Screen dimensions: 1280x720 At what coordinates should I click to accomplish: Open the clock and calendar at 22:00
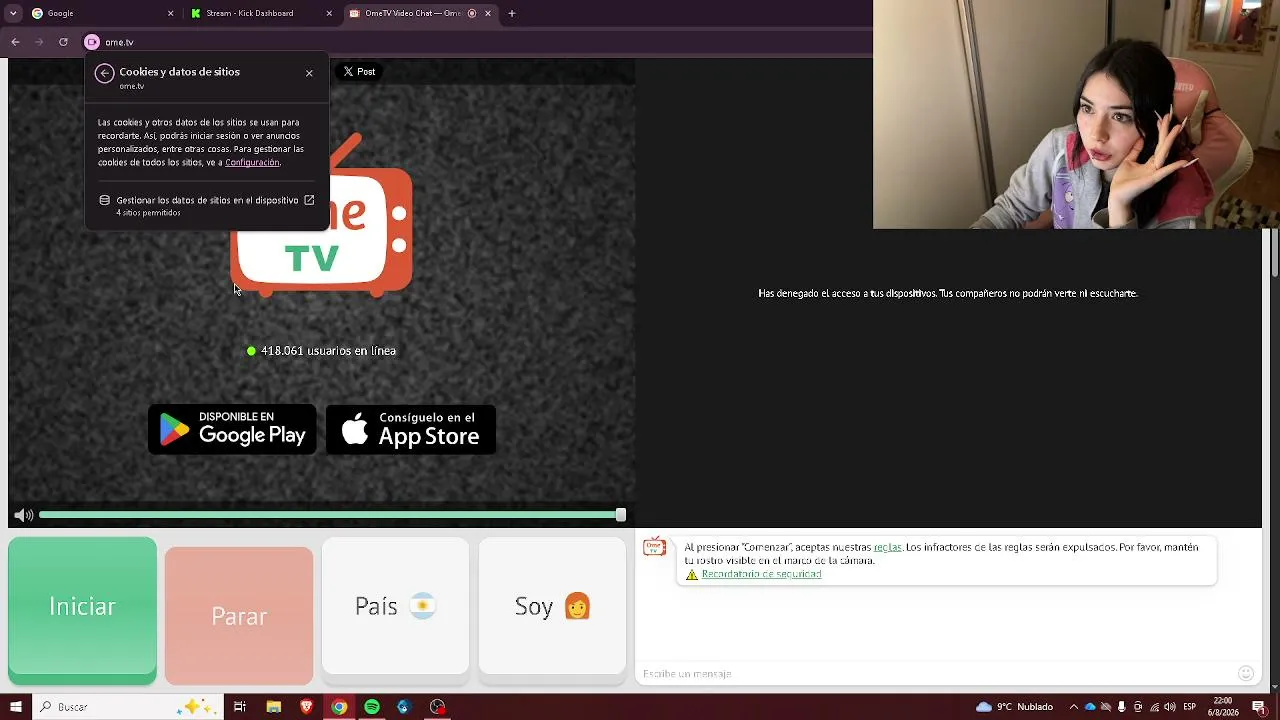(1223, 707)
